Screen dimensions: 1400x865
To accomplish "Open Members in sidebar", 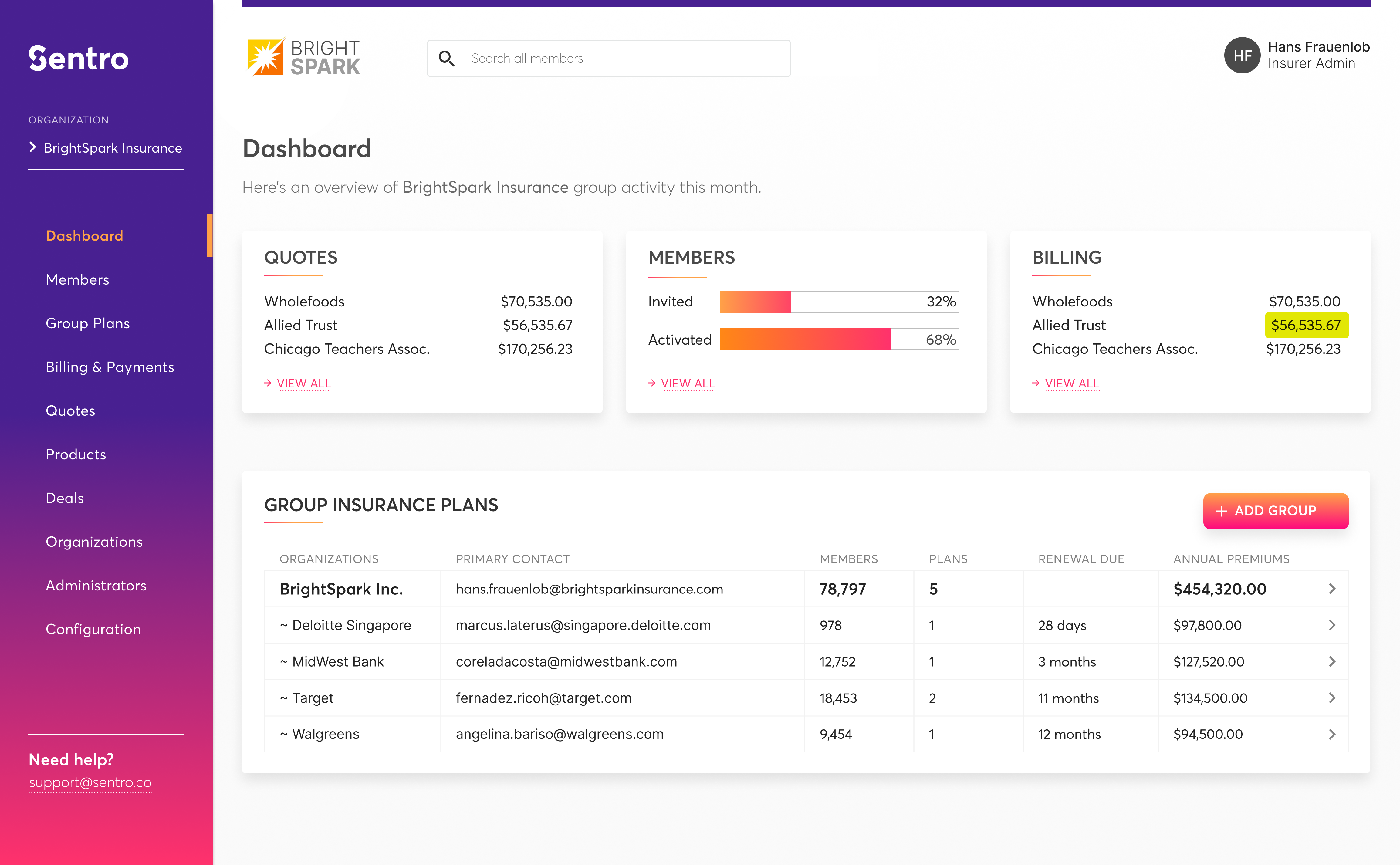I will point(77,279).
